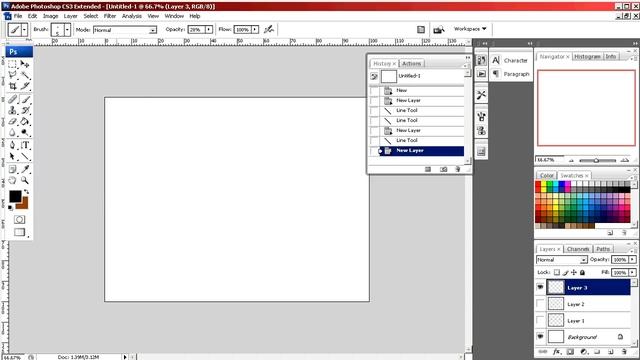Toggle lock image pixels brush icon
The image size is (640, 360).
tap(565, 272)
